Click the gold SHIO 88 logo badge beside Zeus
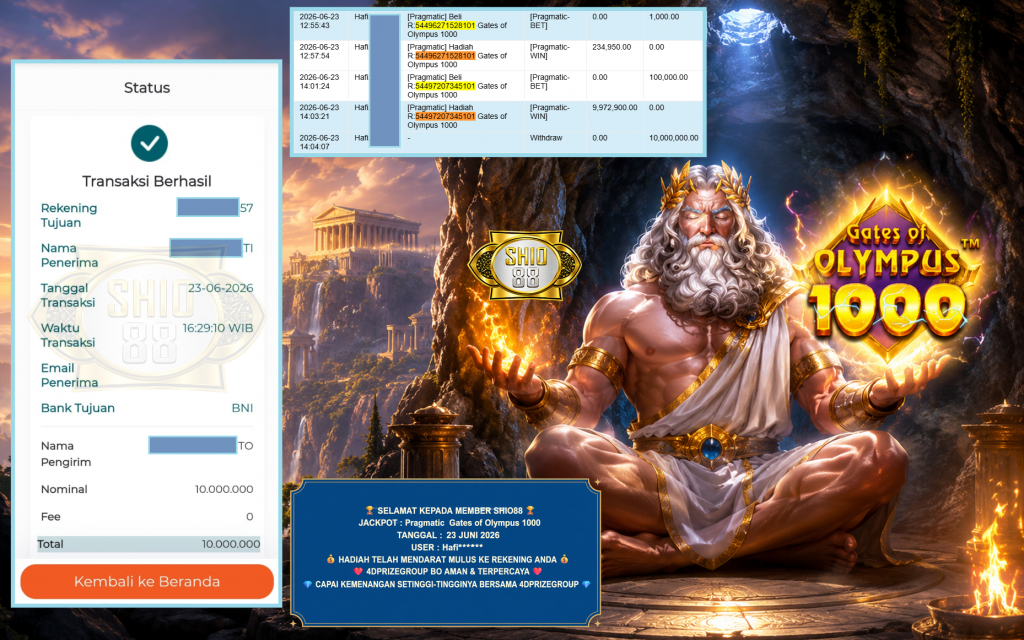The height and width of the screenshot is (640, 1024). click(x=525, y=265)
